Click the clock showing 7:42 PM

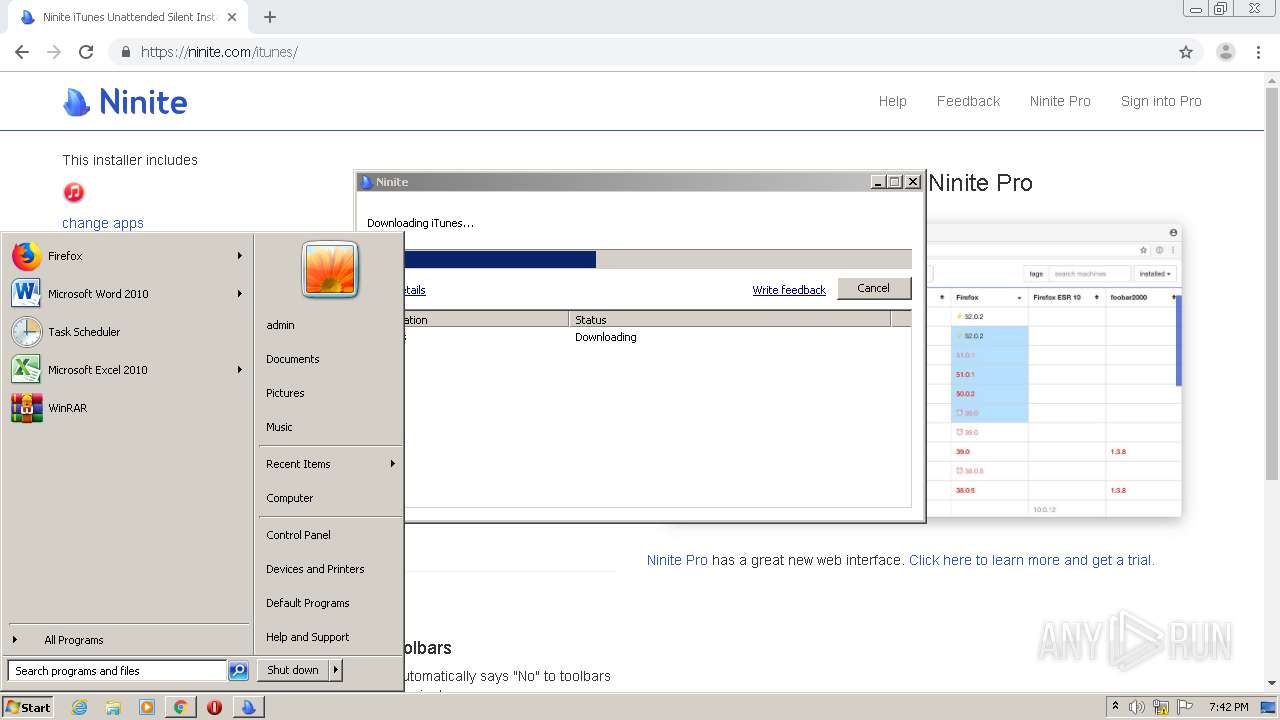[x=1228, y=707]
